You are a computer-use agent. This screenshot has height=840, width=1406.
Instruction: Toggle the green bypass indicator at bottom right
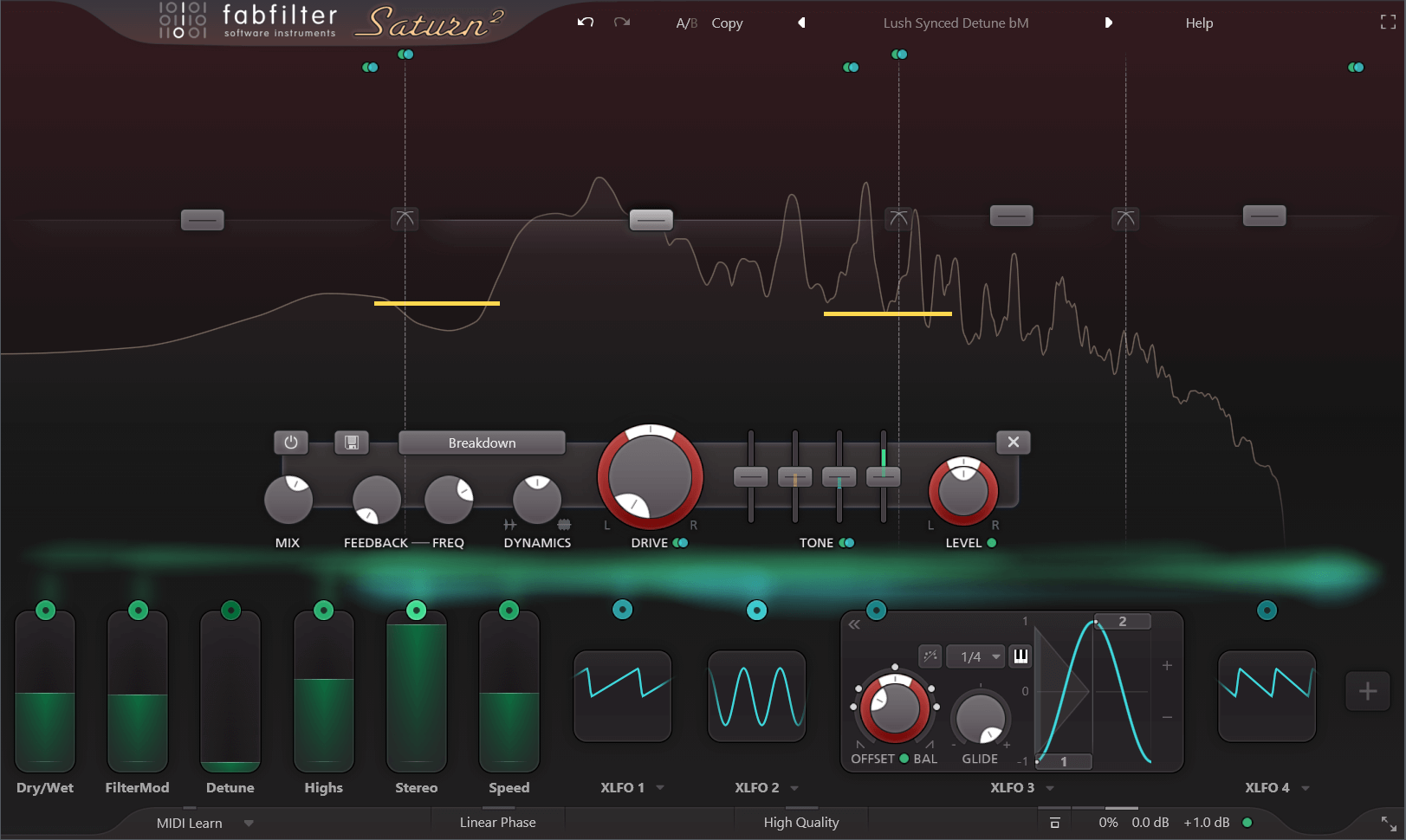click(x=1247, y=822)
